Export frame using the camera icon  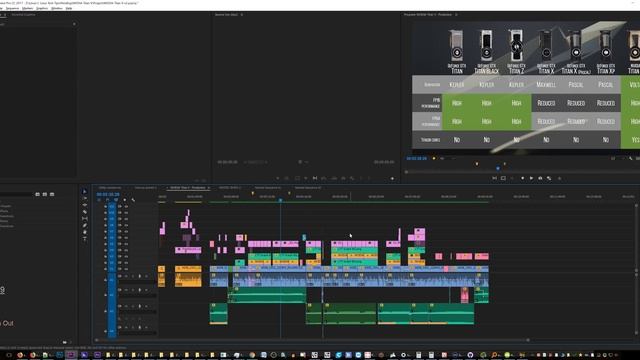pos(540,178)
